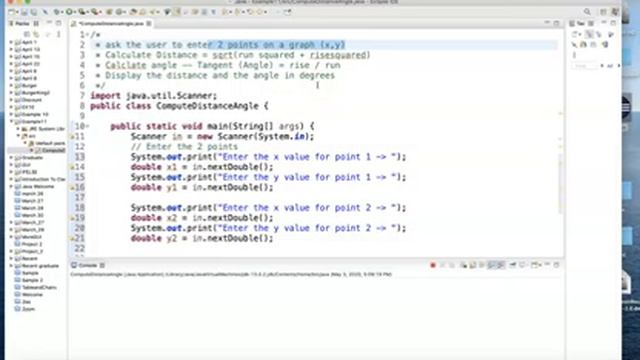This screenshot has height=360, width=640.
Task: Click the Back navigation arrow in toolbar
Action: [x=250, y=12]
